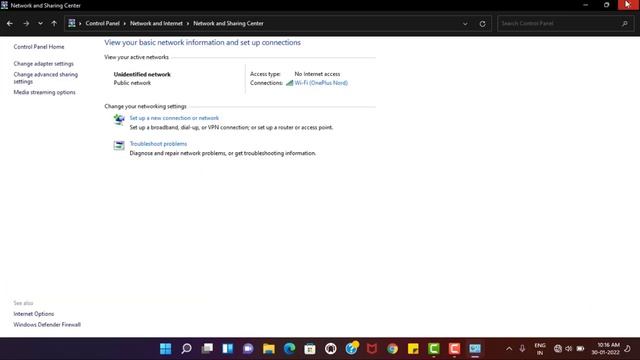
Task: Open the Wi-Fi (OnePlus Nord) connection link
Action: point(321,83)
